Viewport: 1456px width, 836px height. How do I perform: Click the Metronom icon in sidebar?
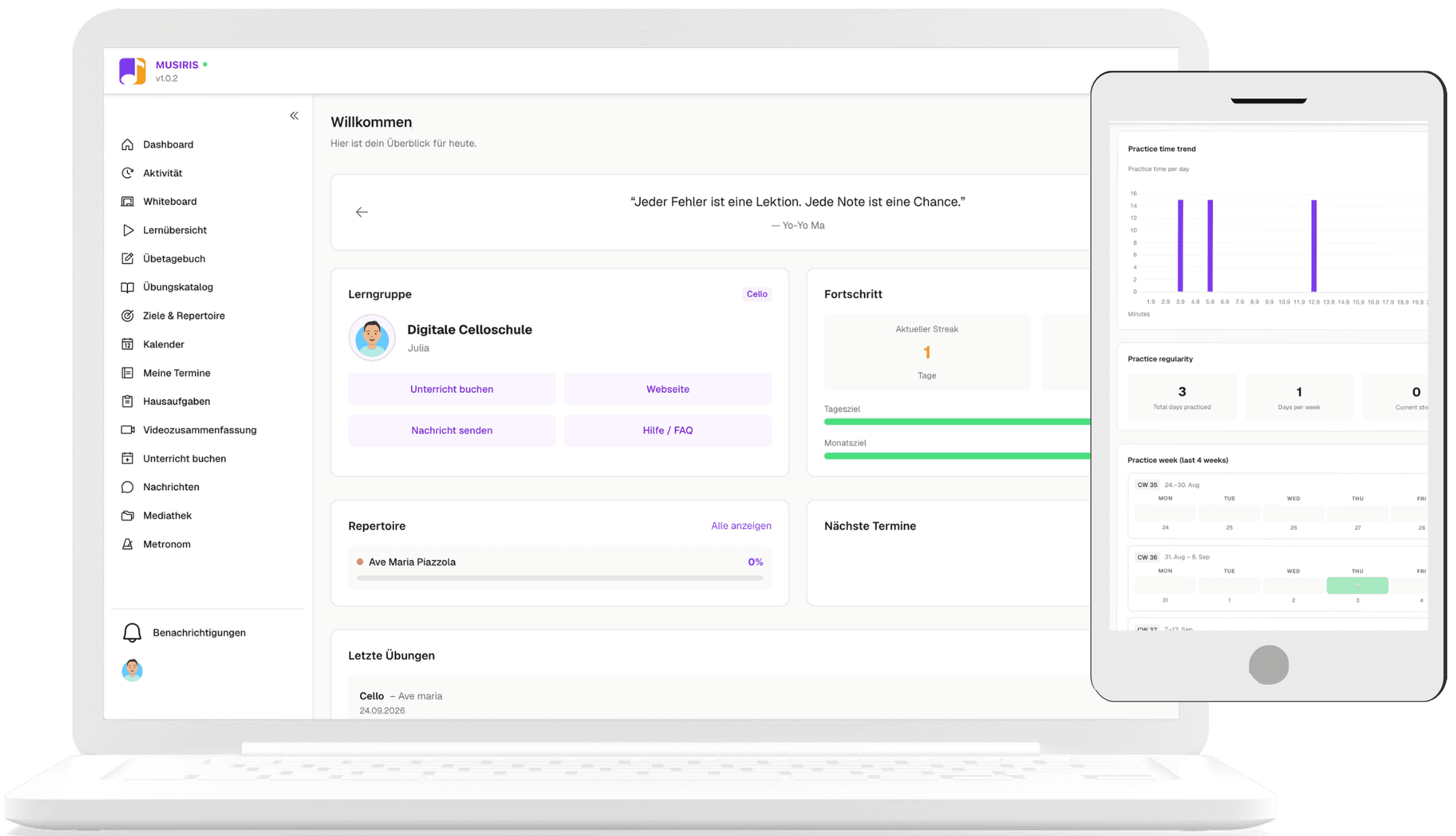click(x=127, y=544)
